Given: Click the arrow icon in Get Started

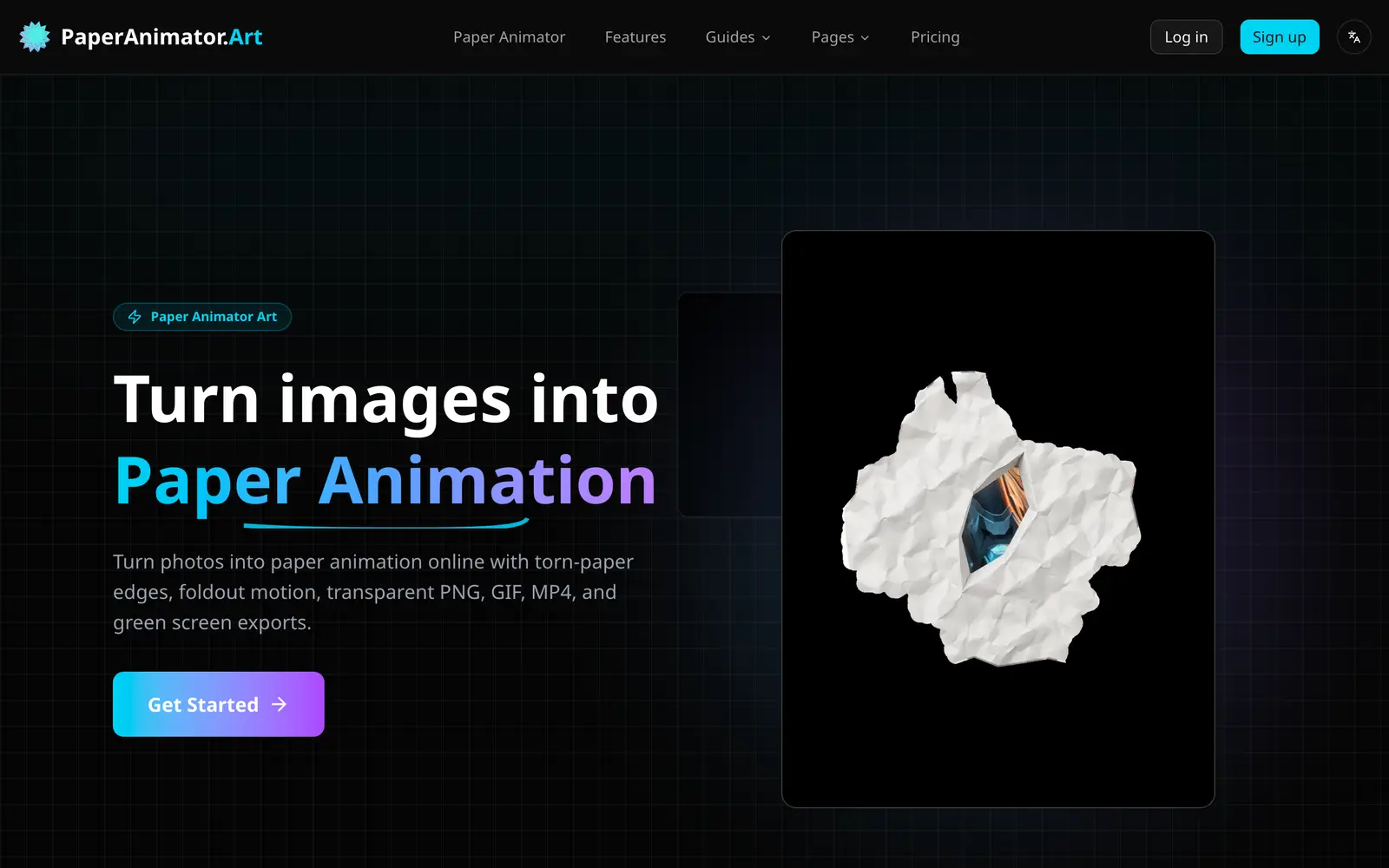Looking at the screenshot, I should tap(279, 704).
